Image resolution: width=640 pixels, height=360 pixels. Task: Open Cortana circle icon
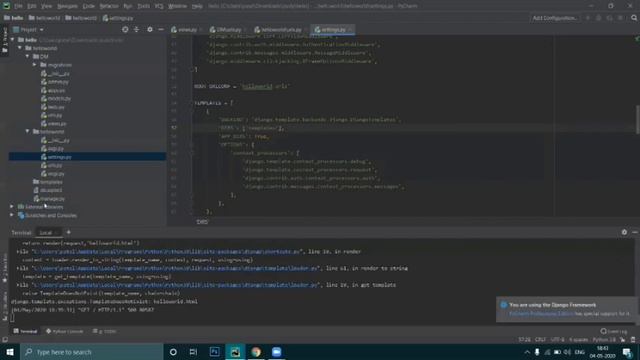(173, 352)
